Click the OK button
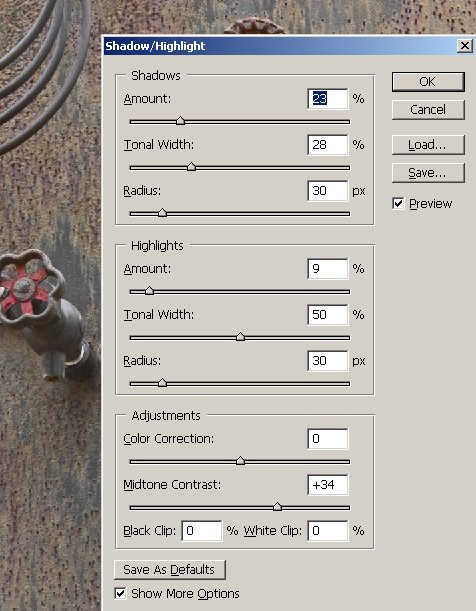This screenshot has width=476, height=611. (428, 82)
